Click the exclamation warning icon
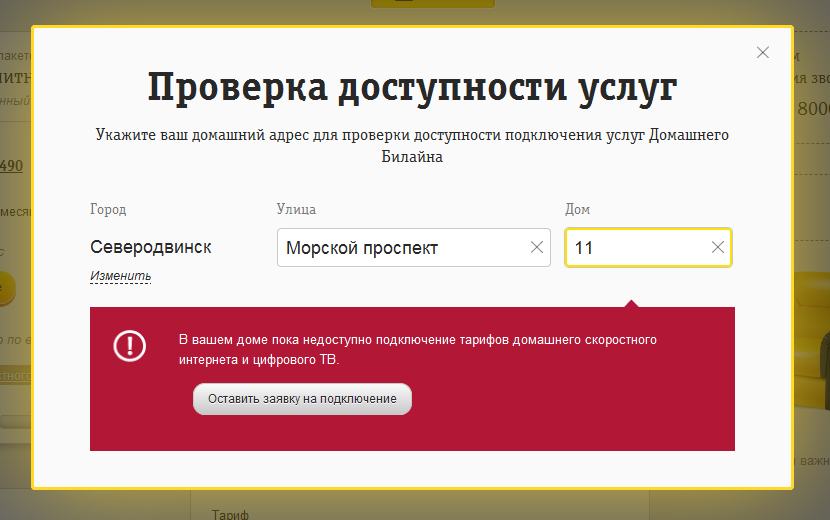 pyautogui.click(x=130, y=345)
